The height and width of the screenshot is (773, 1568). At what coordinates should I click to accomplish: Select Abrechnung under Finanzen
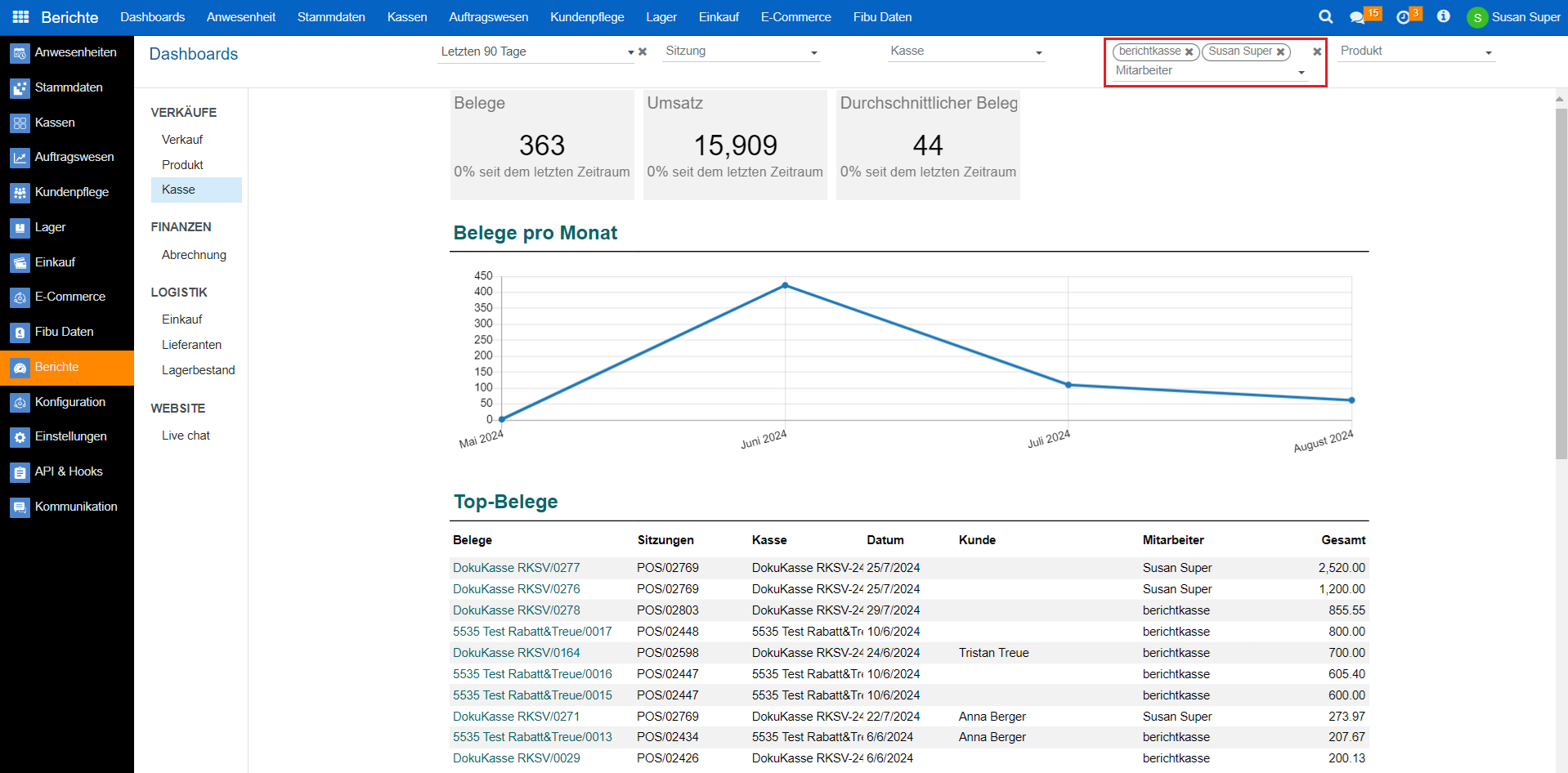click(194, 255)
